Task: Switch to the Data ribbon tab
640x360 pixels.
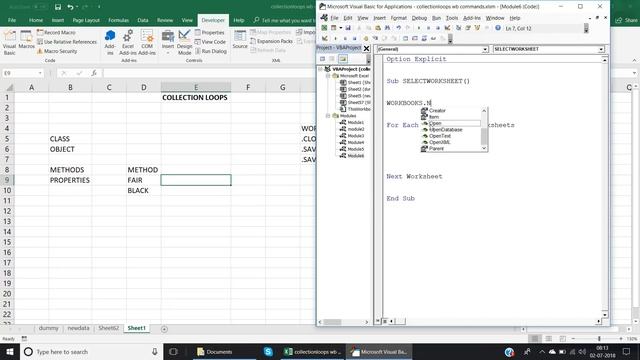Action: 143,20
